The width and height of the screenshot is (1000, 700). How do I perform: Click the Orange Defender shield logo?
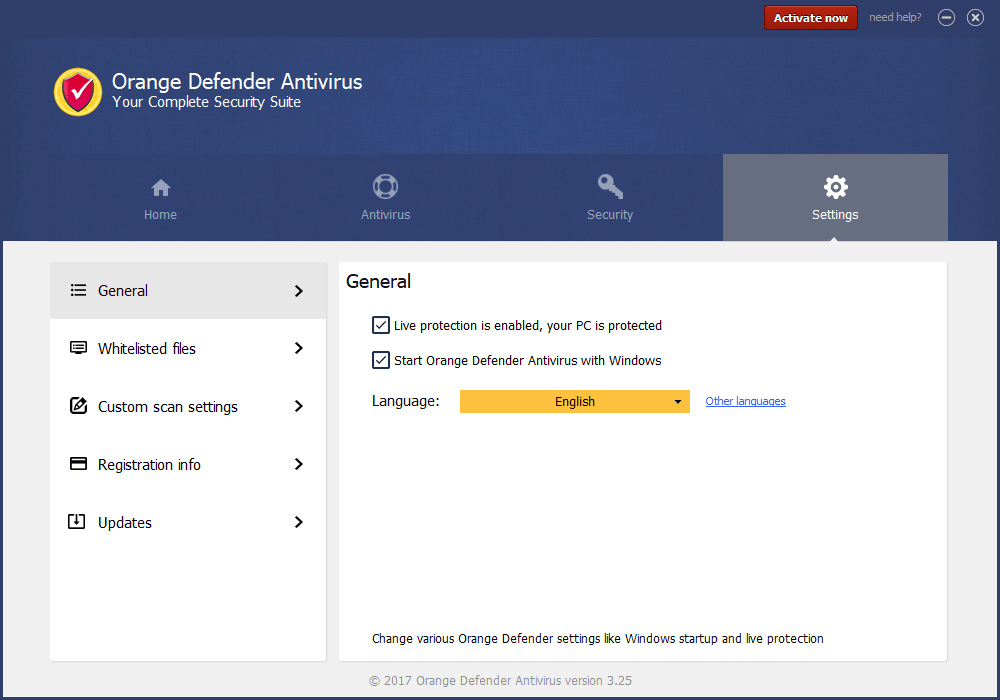click(x=78, y=92)
